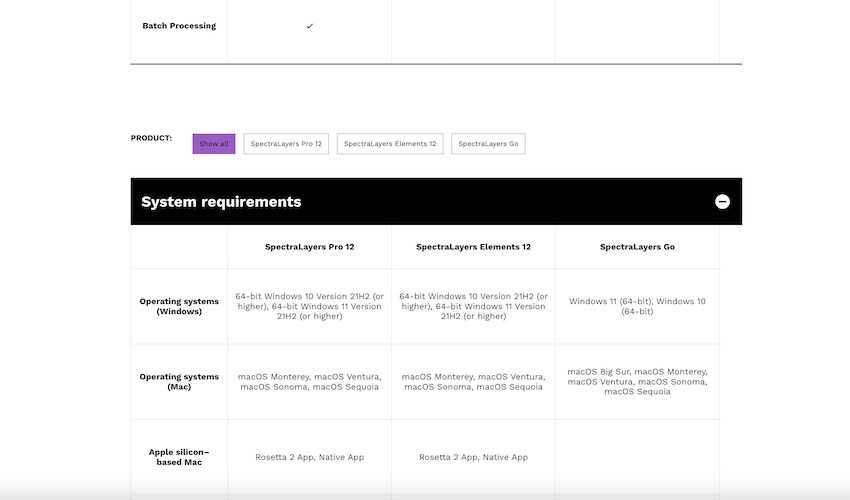850x500 pixels.
Task: Click the Operating systems (Windows) row label
Action: point(179,306)
